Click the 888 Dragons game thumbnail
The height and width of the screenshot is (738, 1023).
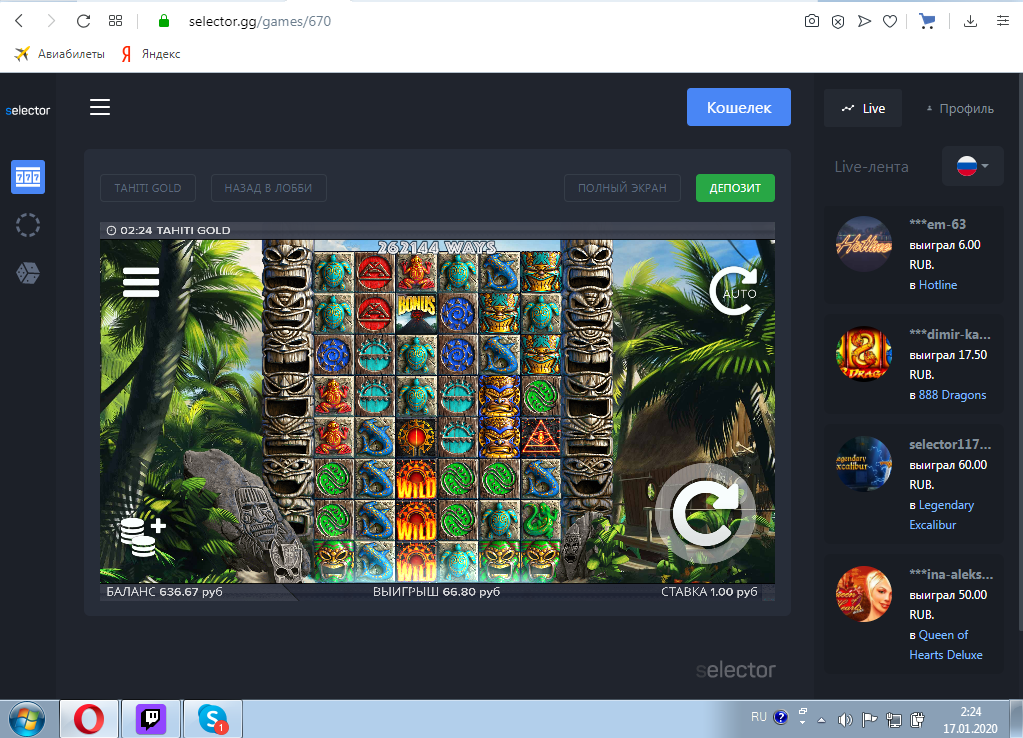point(864,354)
